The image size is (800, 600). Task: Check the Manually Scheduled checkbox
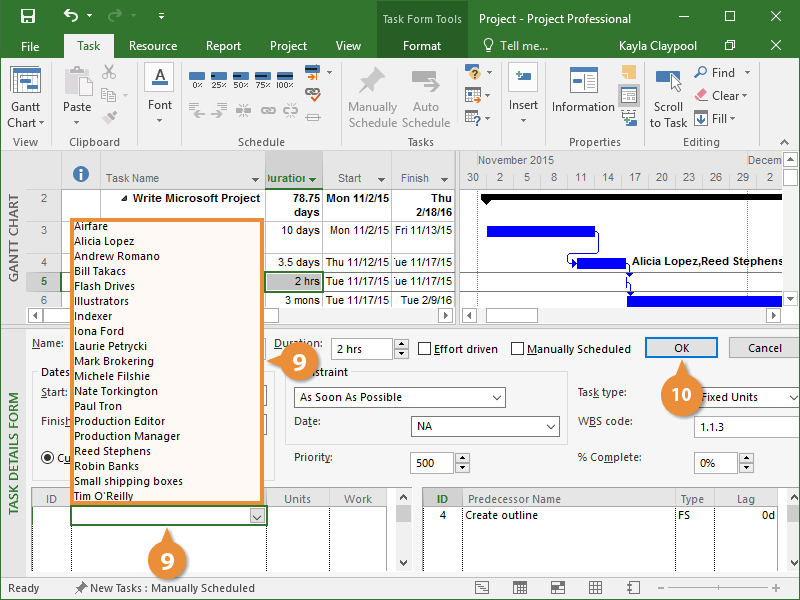point(518,349)
